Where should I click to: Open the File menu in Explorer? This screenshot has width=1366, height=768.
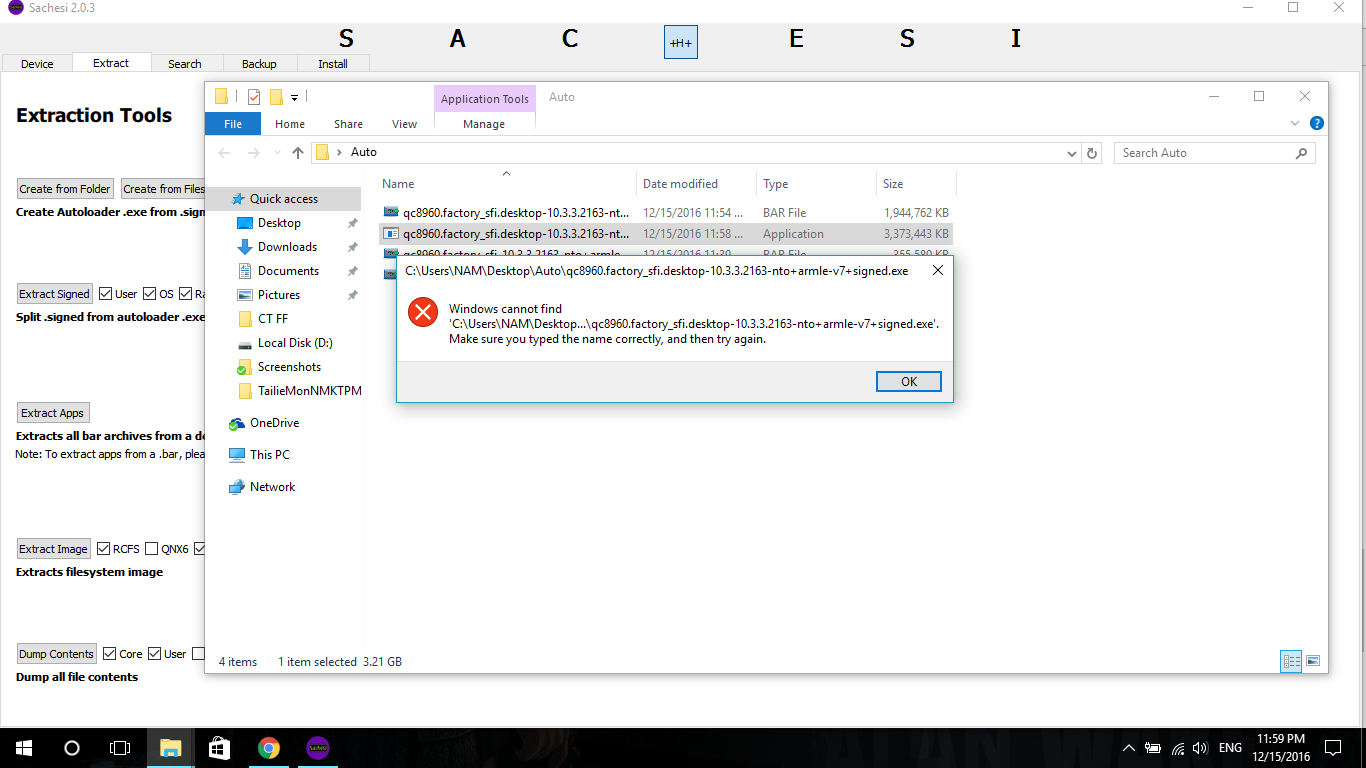point(232,124)
